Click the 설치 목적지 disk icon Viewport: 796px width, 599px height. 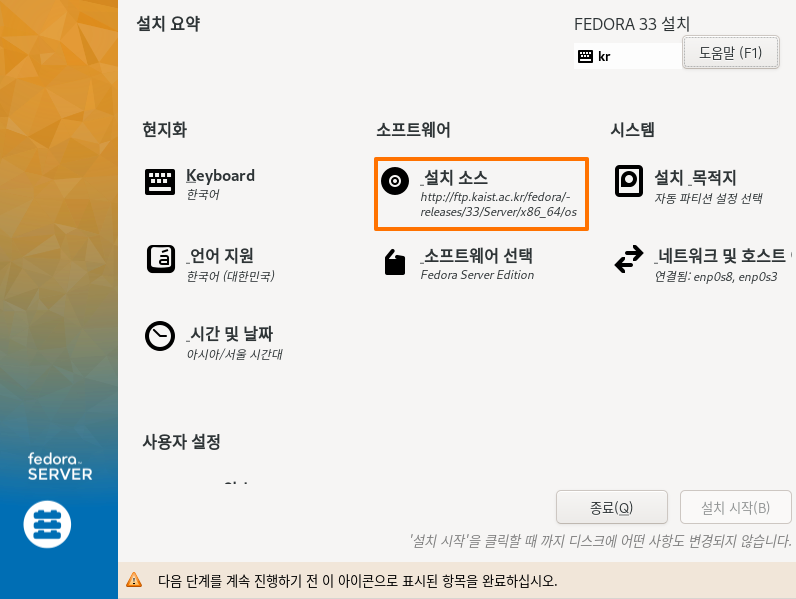628,181
